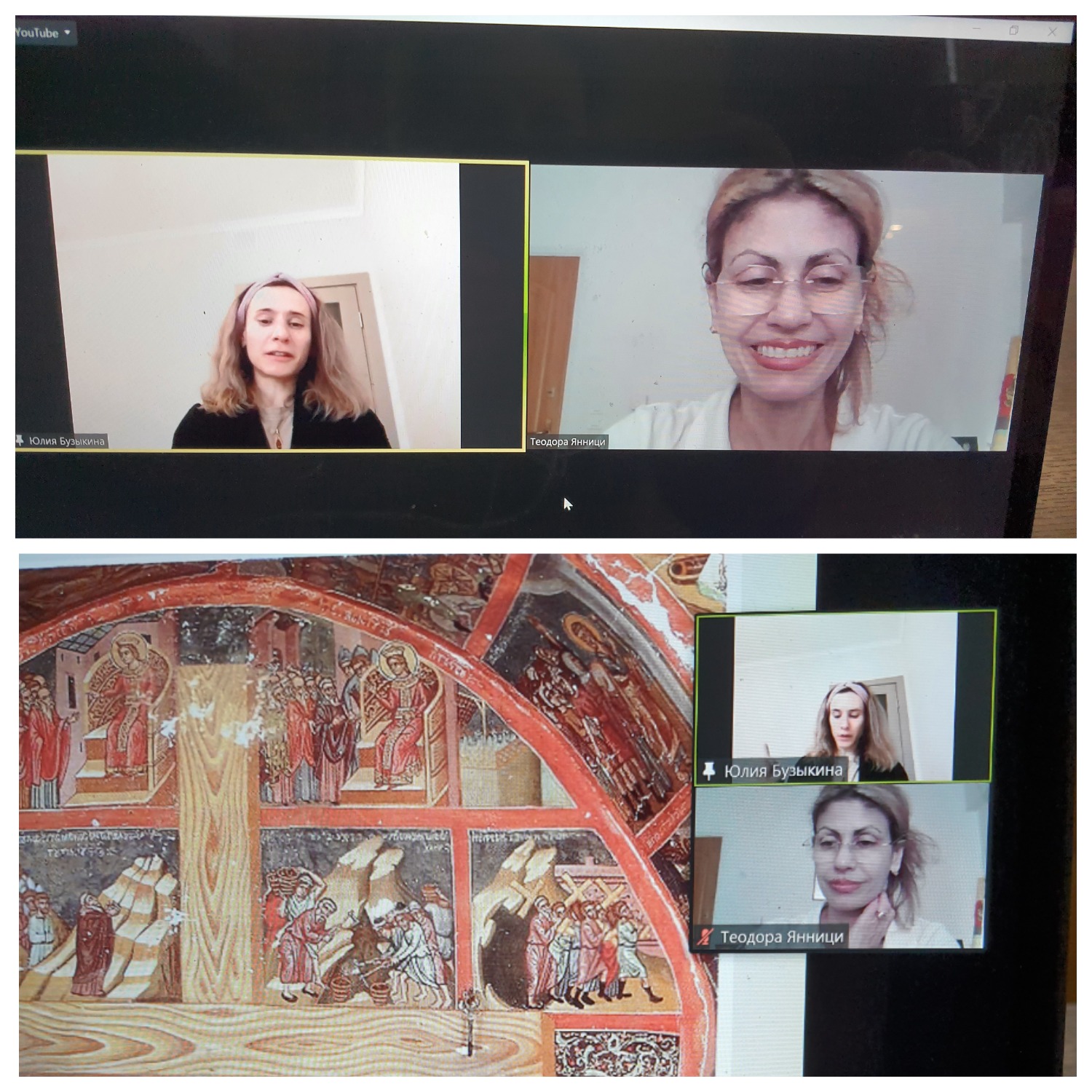Click the pin icon on the small Юлия Бузыкина thumbnail
The image size is (1092, 1092).
pos(708,770)
